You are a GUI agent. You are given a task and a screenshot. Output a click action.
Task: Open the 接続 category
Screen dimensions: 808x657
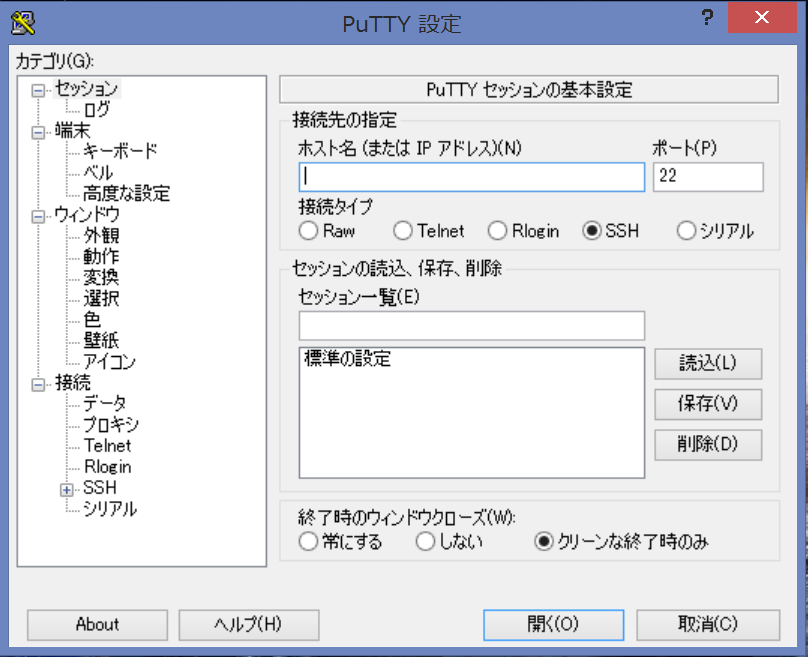point(73,383)
